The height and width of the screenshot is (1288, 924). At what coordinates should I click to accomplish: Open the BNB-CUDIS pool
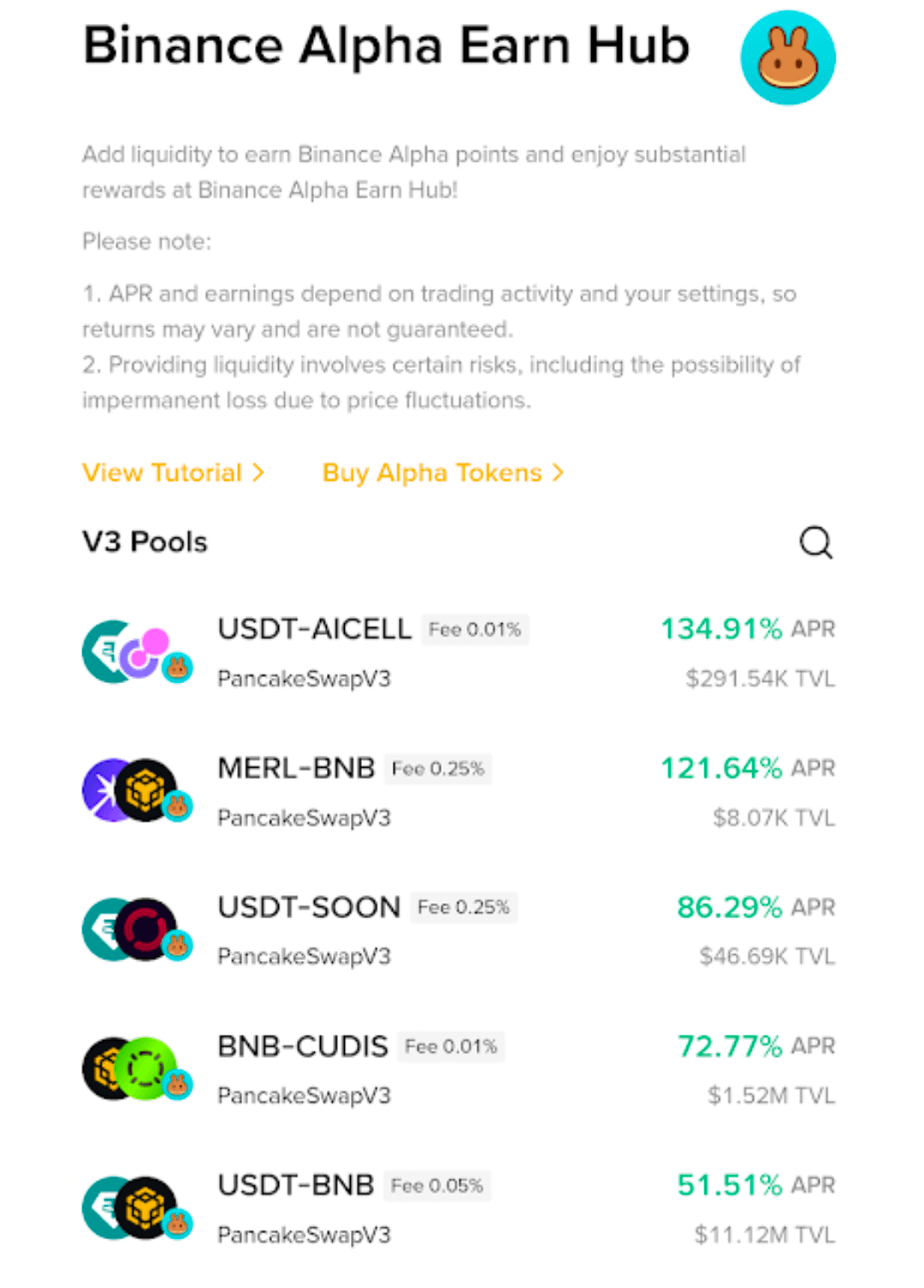tap(303, 1046)
